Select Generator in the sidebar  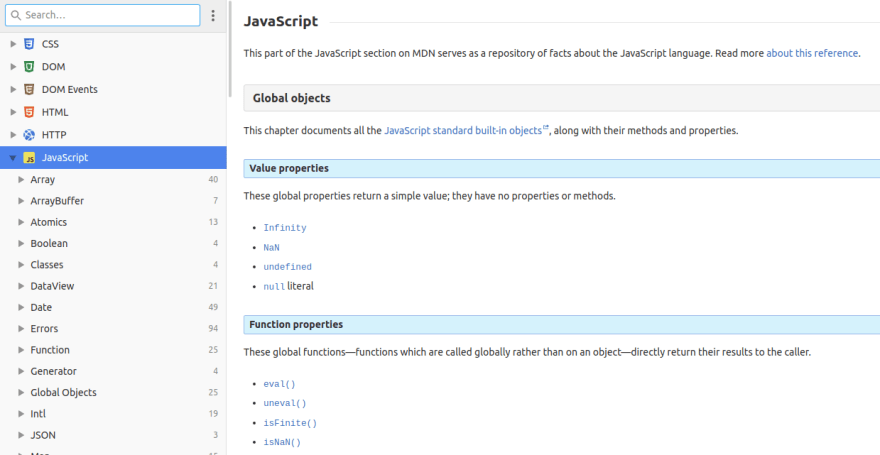[x=113, y=371]
